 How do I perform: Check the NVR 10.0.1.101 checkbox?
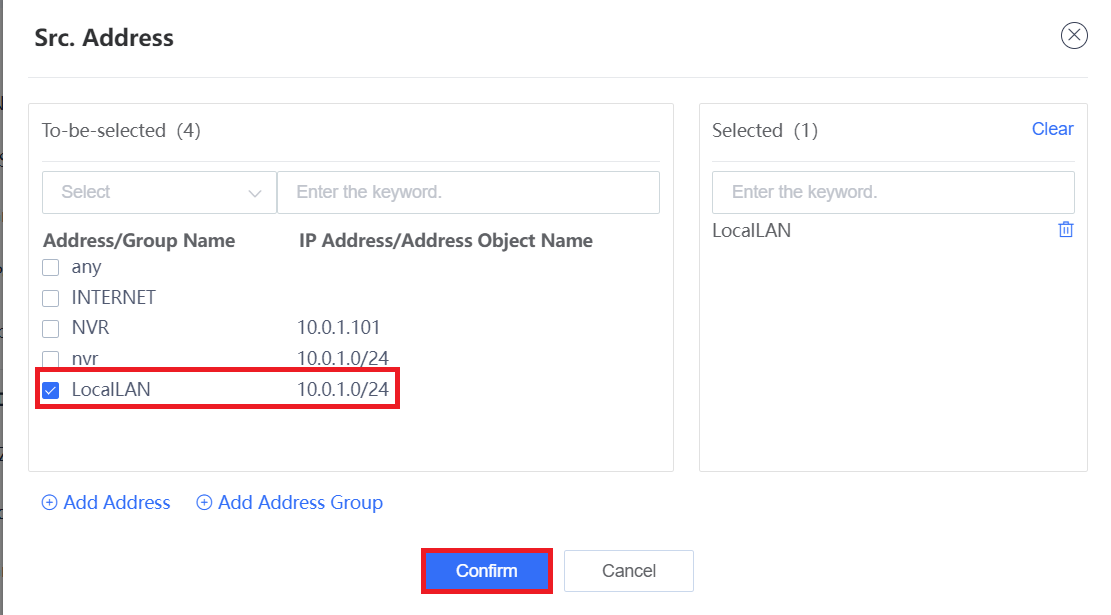[x=50, y=329]
